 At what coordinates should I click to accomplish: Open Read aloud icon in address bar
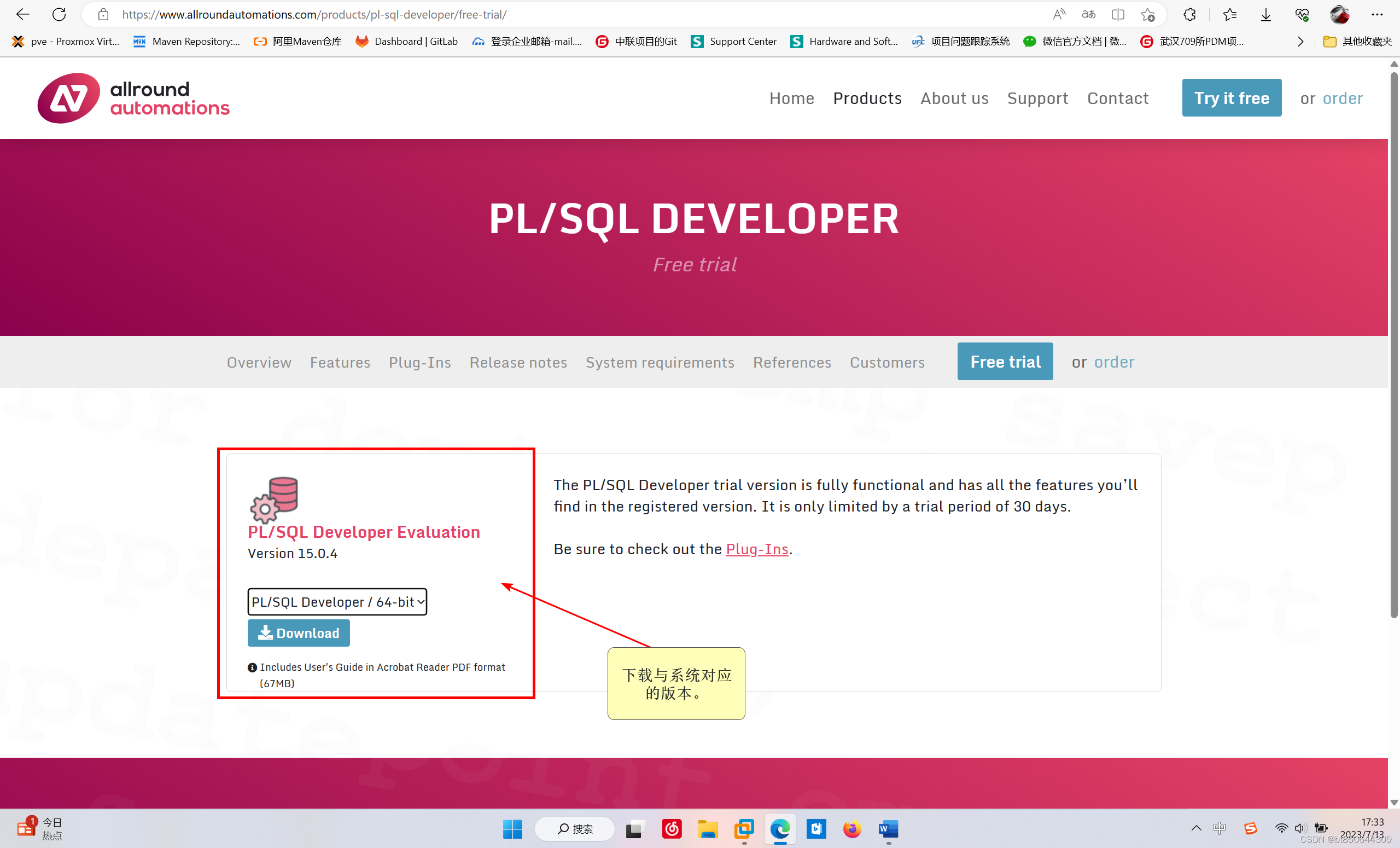pyautogui.click(x=1059, y=14)
